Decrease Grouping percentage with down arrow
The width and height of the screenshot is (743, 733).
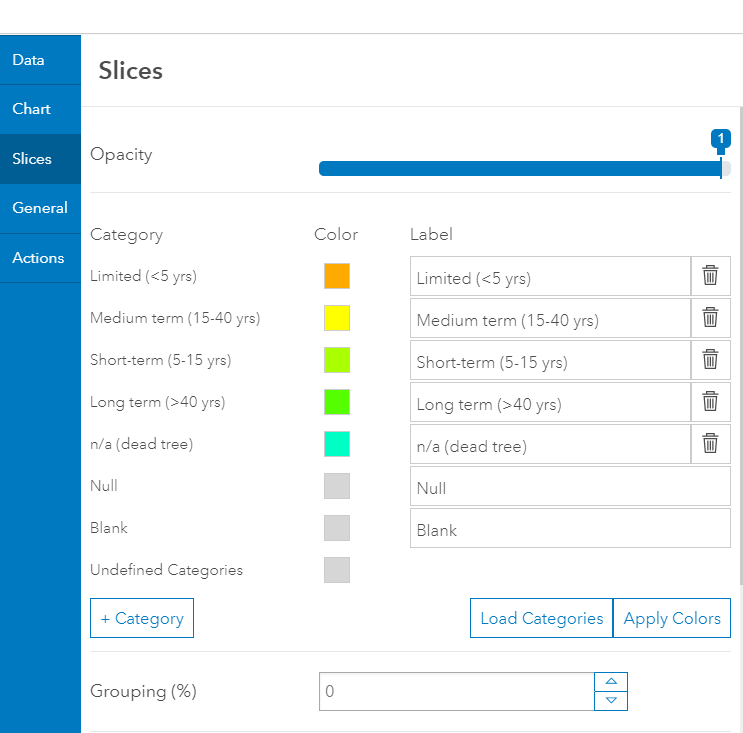point(611,700)
